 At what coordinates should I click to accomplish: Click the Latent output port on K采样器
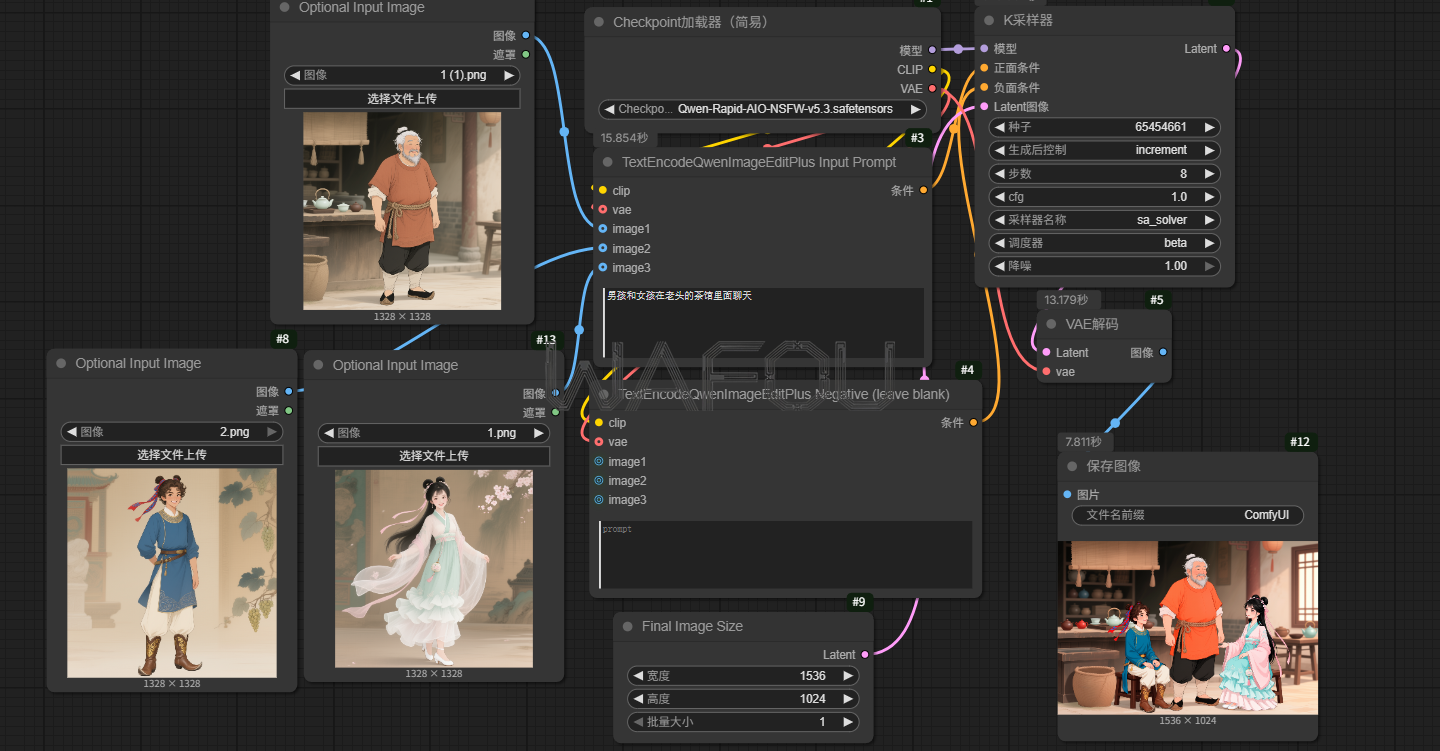[1227, 48]
